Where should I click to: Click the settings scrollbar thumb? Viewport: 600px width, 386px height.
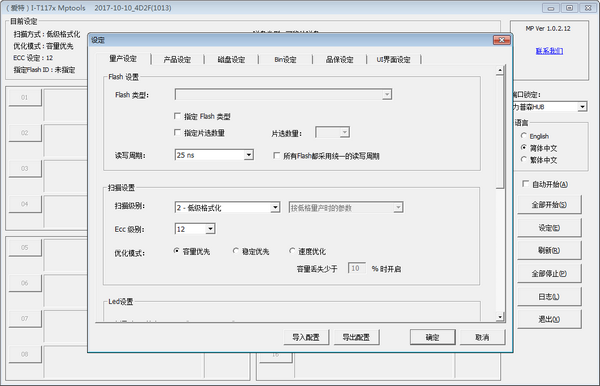[500, 132]
